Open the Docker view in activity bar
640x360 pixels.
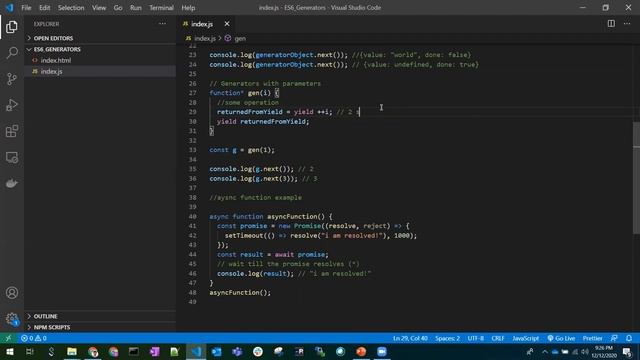12,183
